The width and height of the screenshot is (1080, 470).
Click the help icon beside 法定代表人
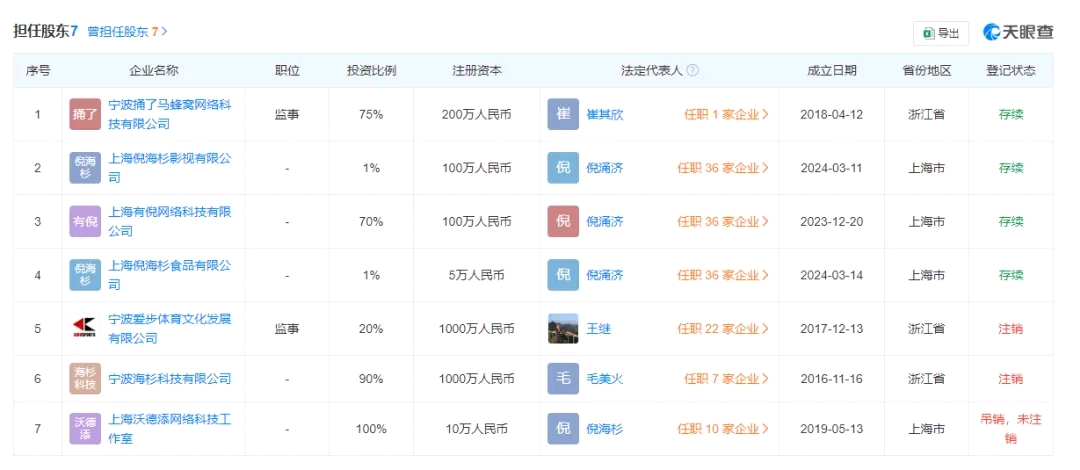click(x=692, y=70)
